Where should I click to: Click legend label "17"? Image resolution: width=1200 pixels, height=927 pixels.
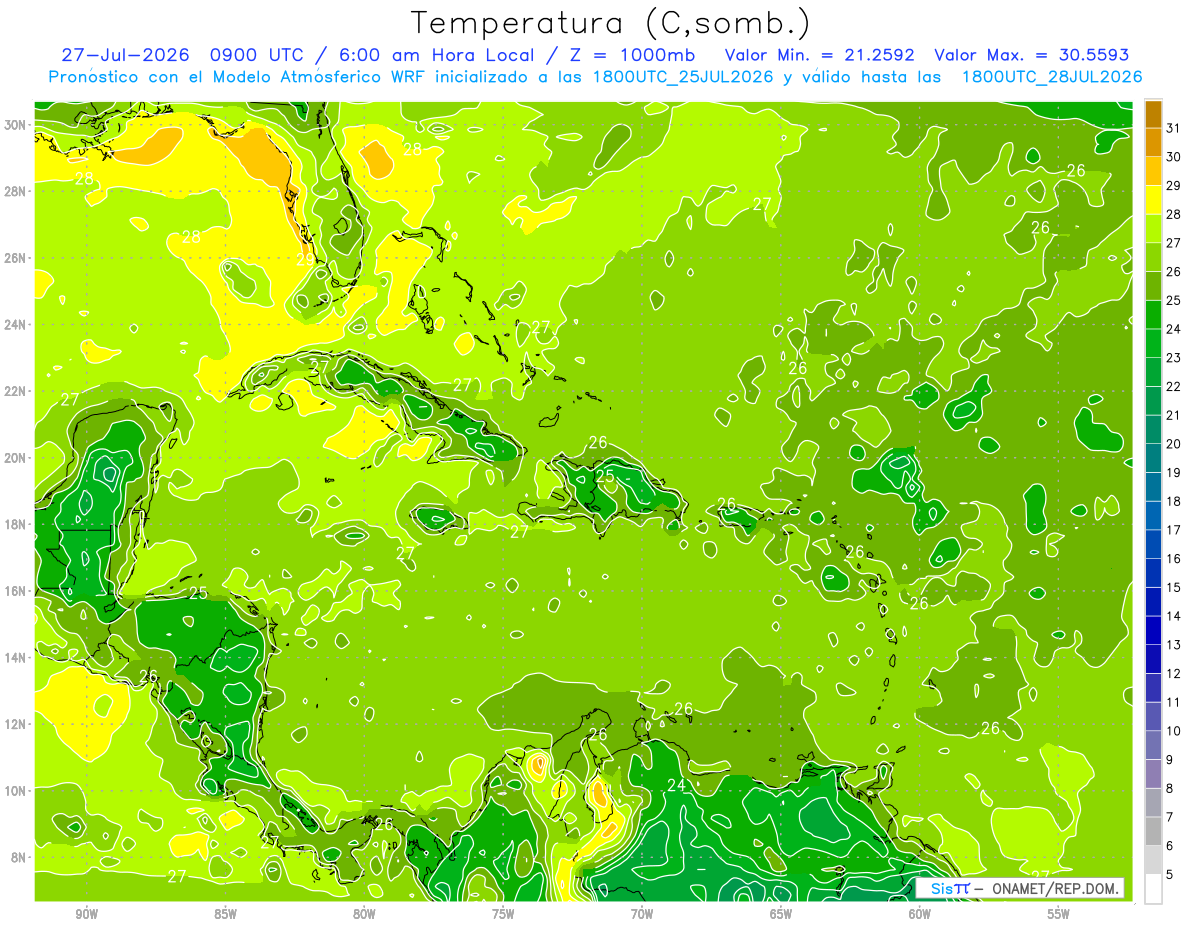pos(1174,530)
